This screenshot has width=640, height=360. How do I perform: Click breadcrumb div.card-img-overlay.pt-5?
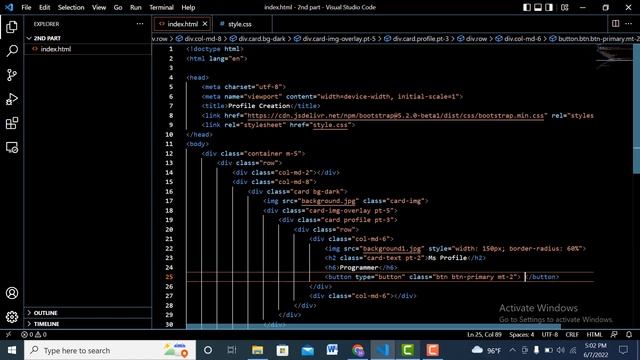[x=339, y=39]
